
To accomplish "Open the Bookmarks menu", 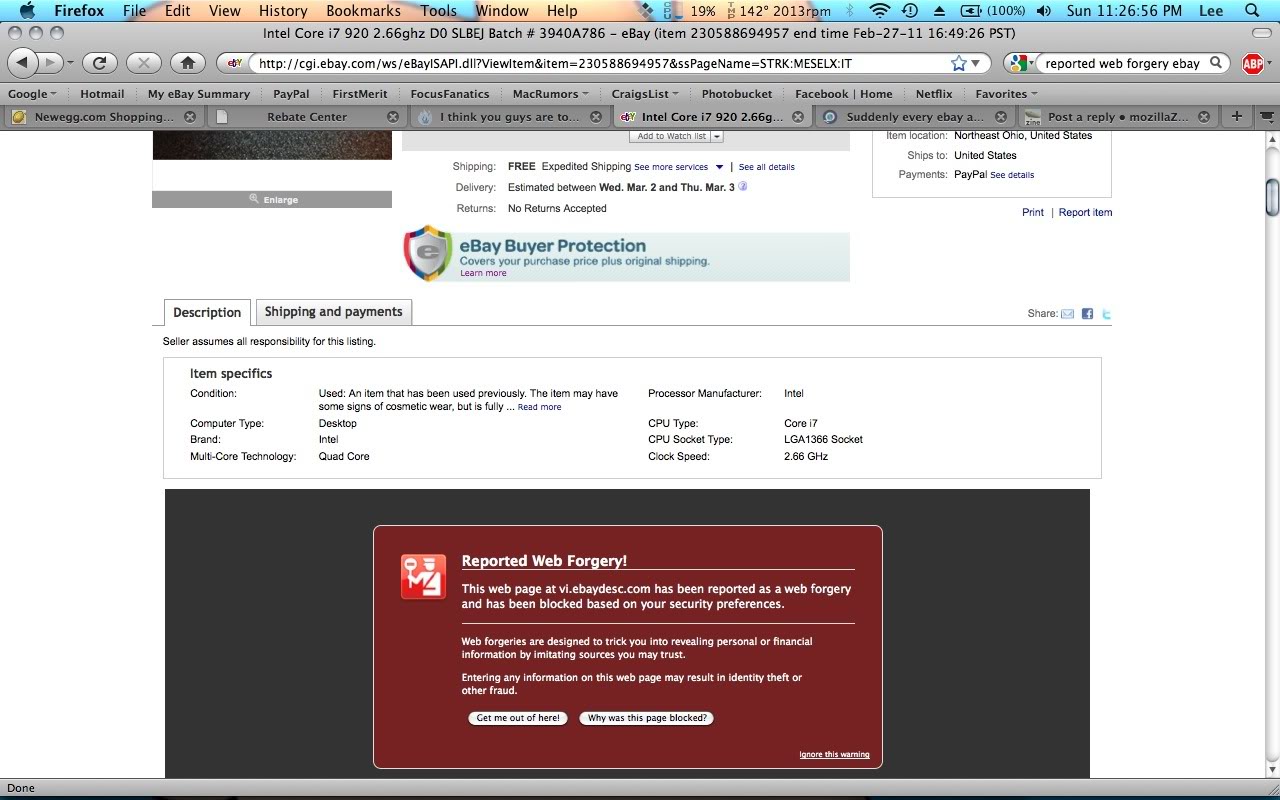I will pyautogui.click(x=363, y=11).
